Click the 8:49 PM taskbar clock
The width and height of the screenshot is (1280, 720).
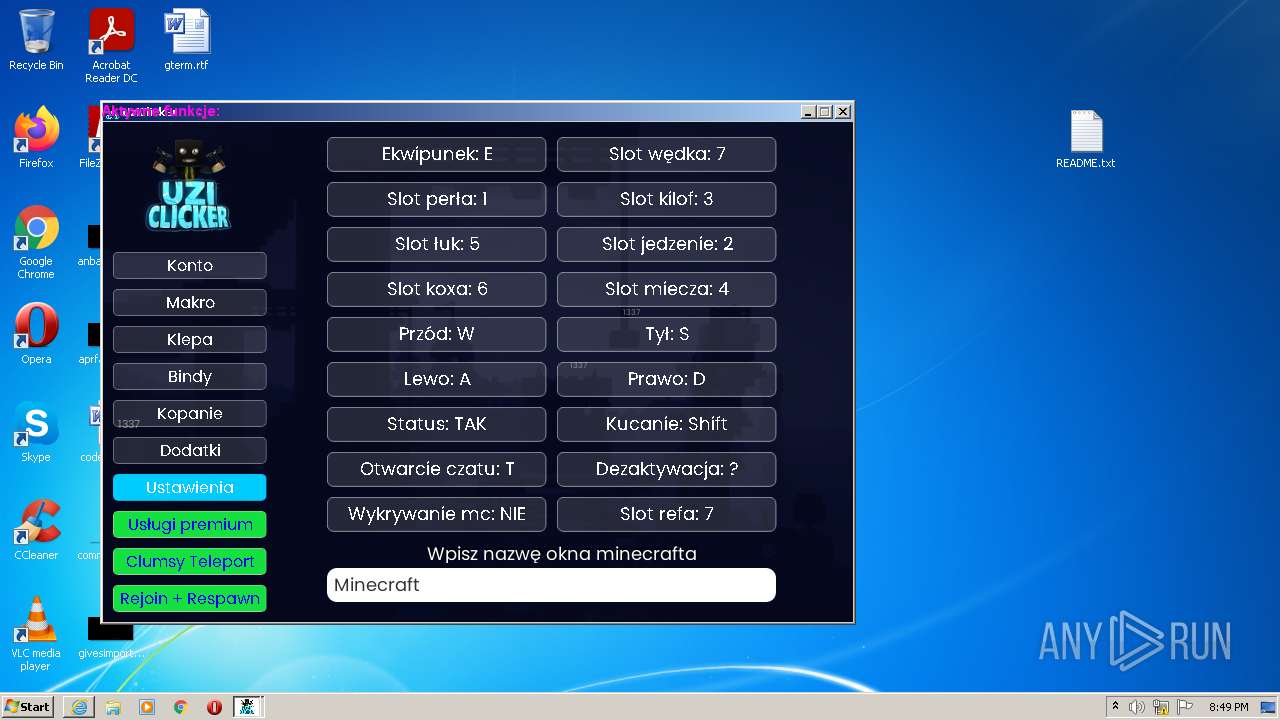click(1228, 706)
